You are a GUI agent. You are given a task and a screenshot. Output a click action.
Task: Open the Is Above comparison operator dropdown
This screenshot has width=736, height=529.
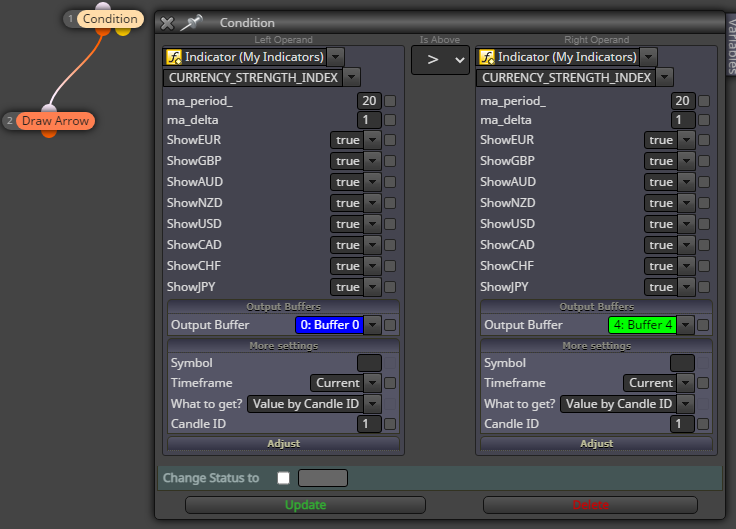click(440, 60)
